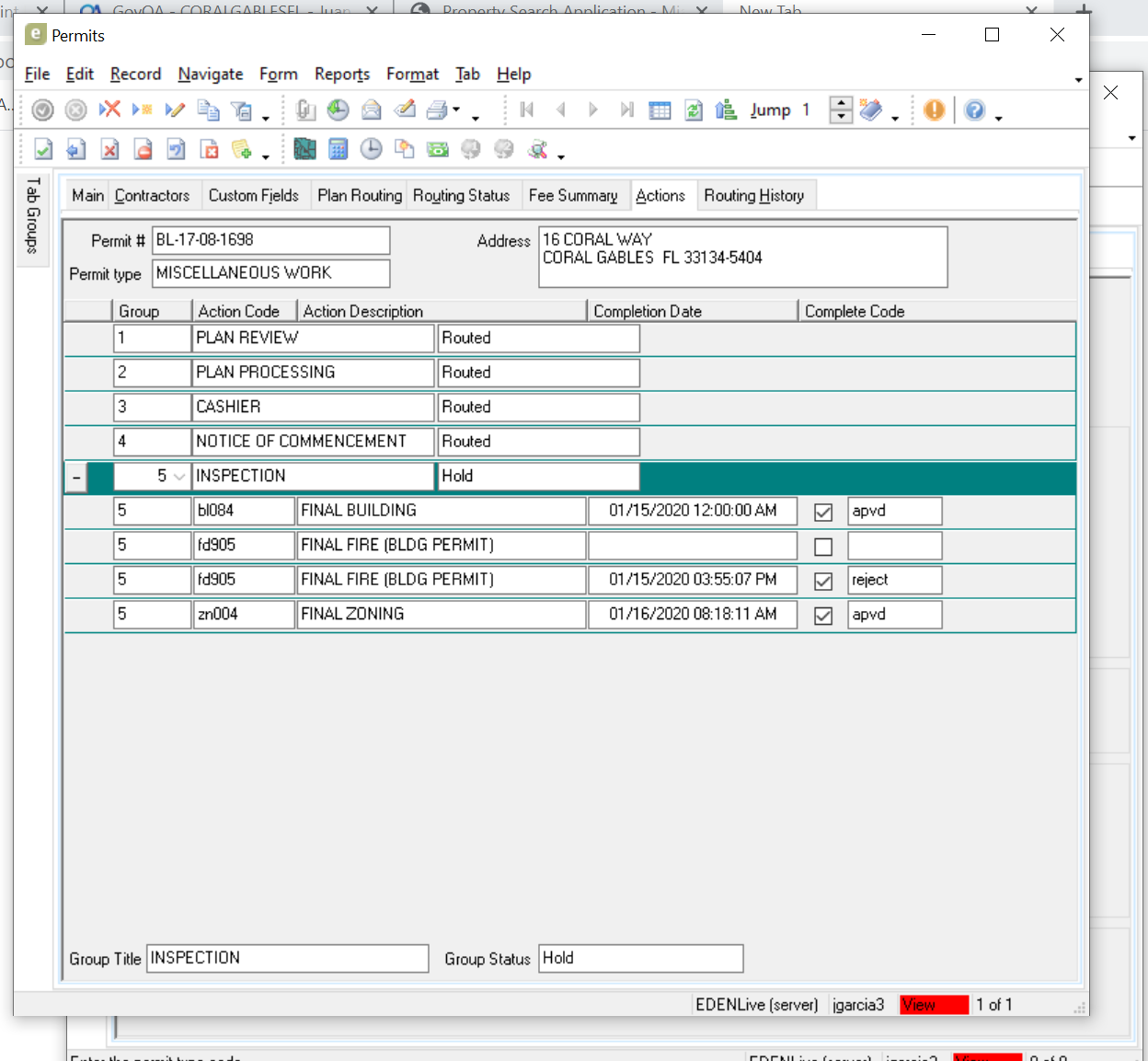
Task: Uncheck the FINAL BUILDING completion checkbox
Action: click(823, 512)
